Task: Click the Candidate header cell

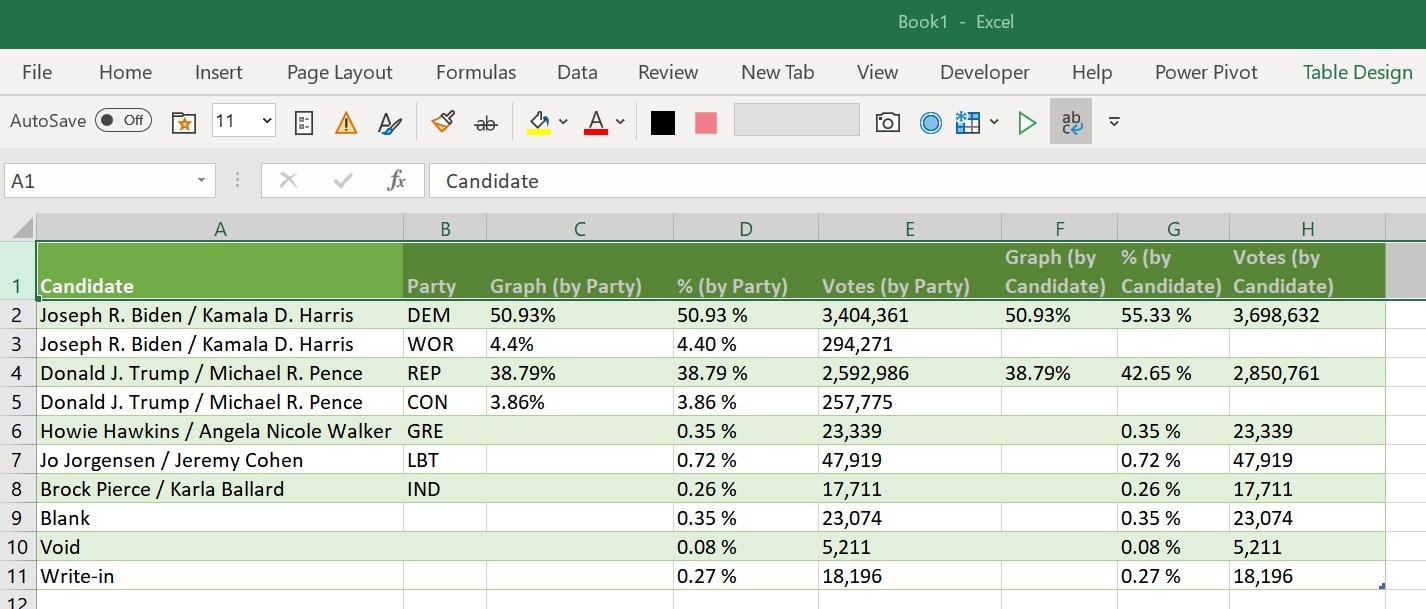Action: click(220, 270)
